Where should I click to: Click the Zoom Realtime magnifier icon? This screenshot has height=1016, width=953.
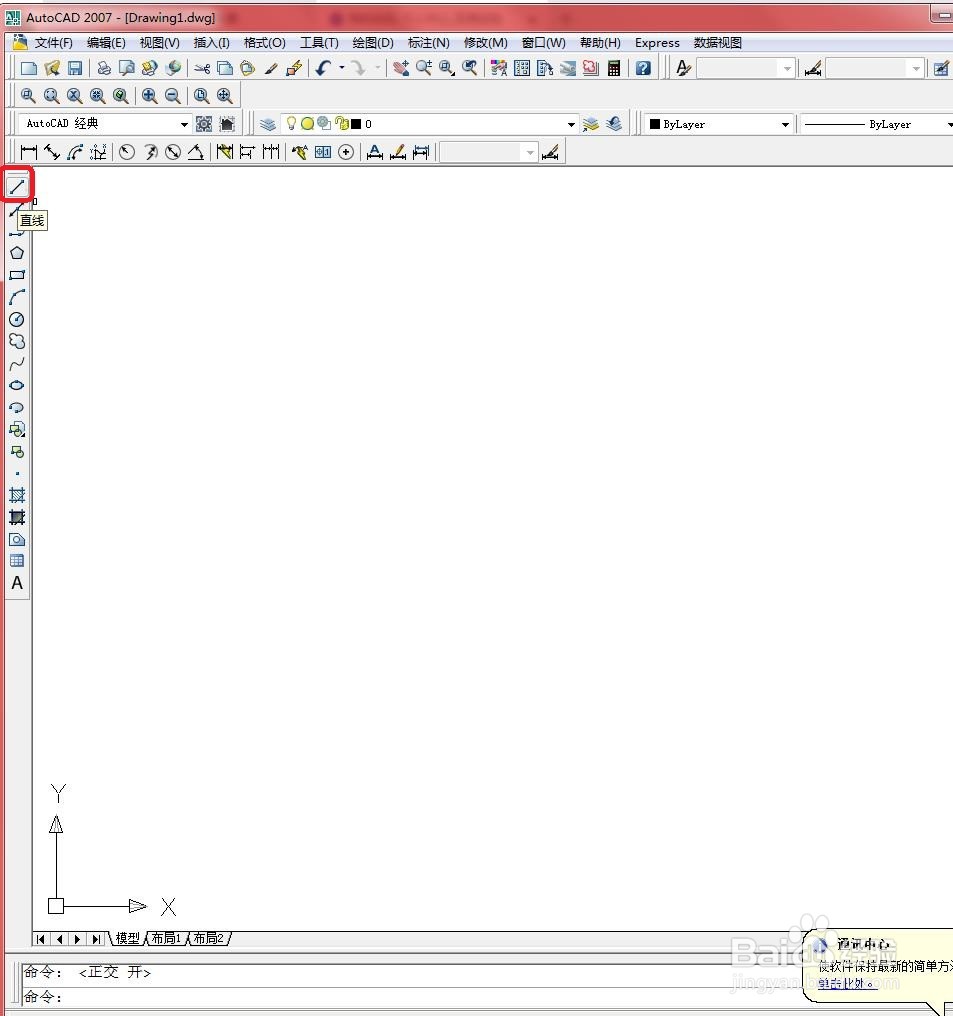(x=424, y=68)
